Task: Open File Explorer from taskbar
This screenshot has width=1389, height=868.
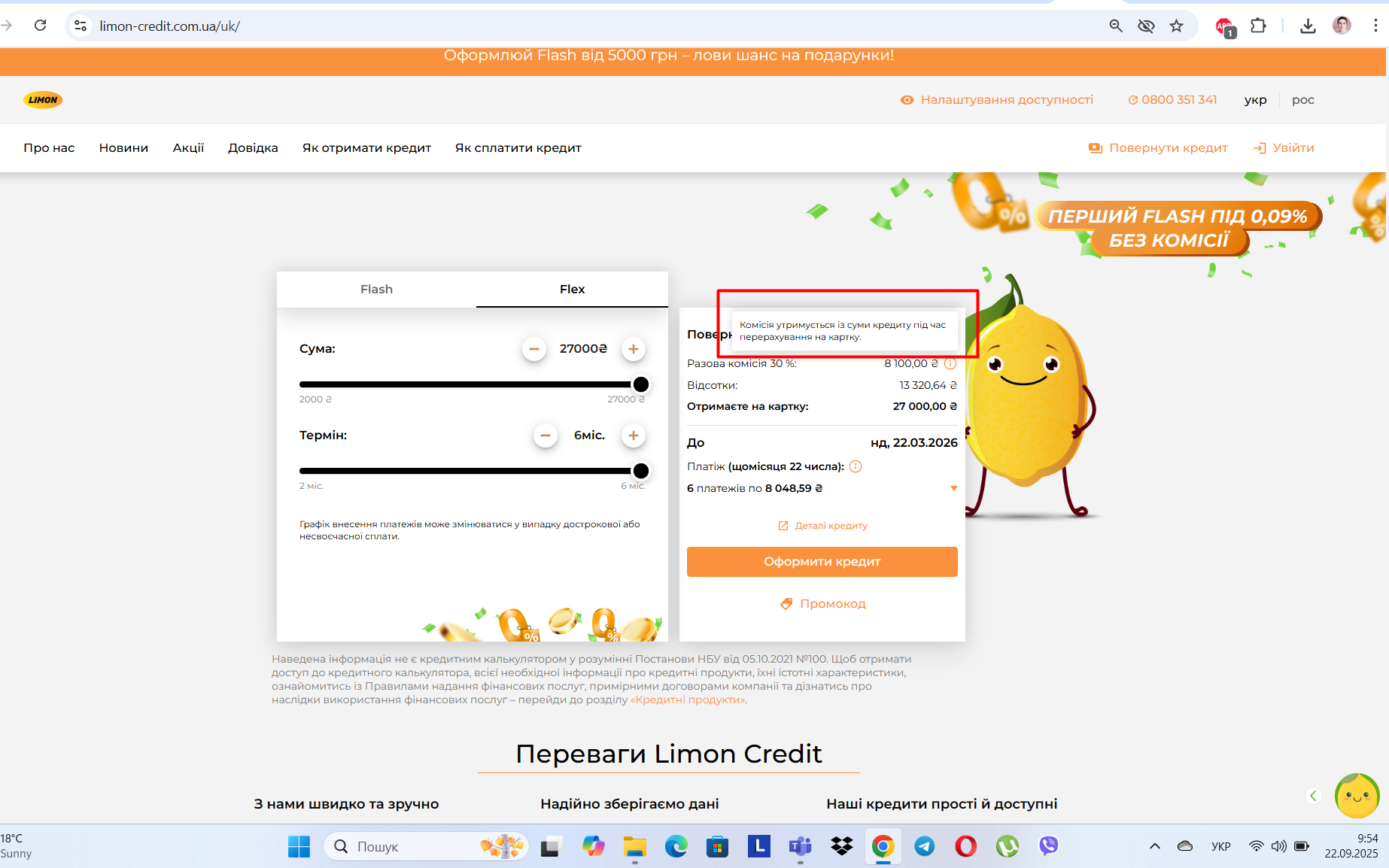Action: pyautogui.click(x=635, y=847)
